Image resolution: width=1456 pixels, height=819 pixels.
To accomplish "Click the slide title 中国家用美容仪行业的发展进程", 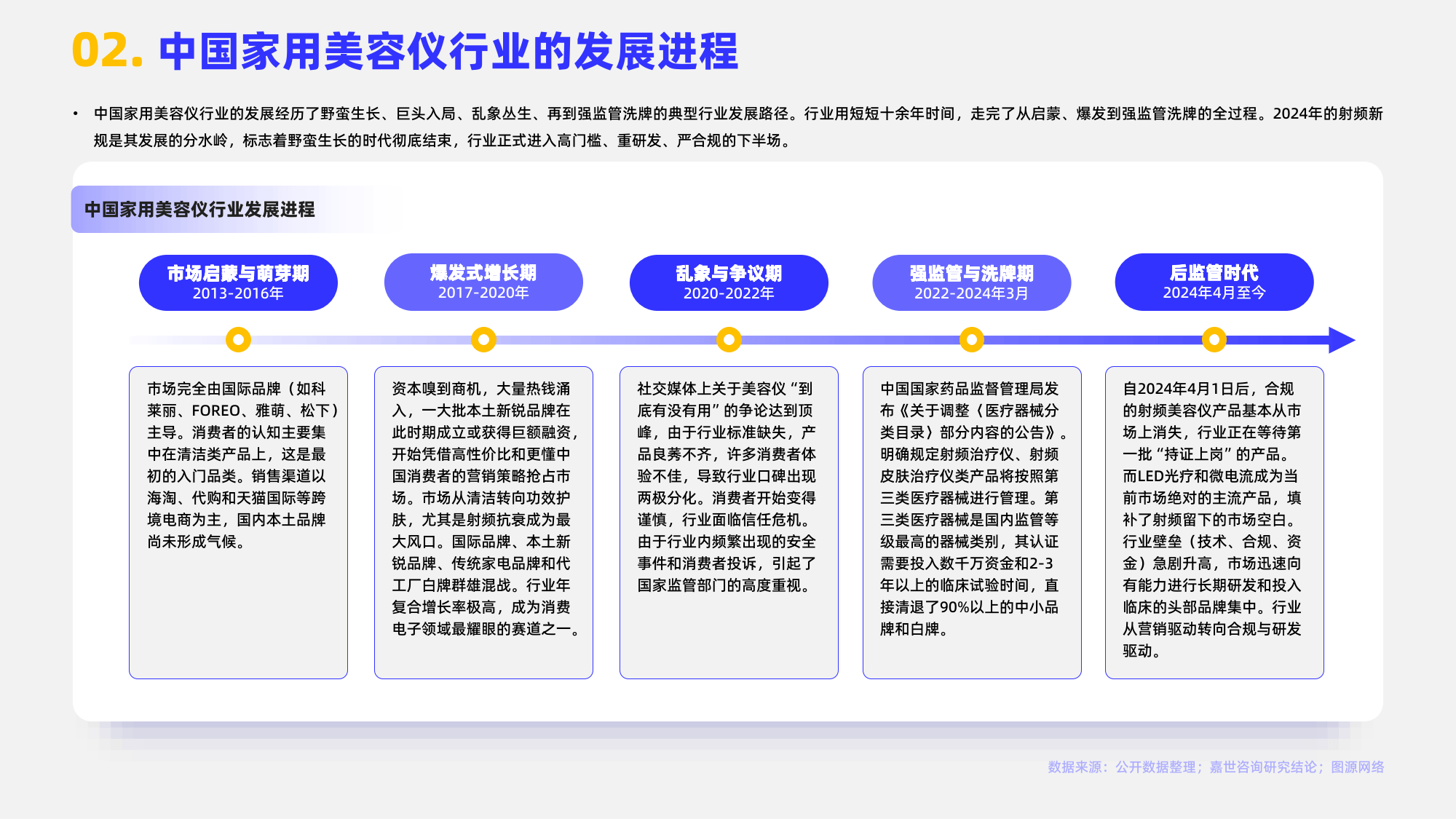I will [x=448, y=53].
